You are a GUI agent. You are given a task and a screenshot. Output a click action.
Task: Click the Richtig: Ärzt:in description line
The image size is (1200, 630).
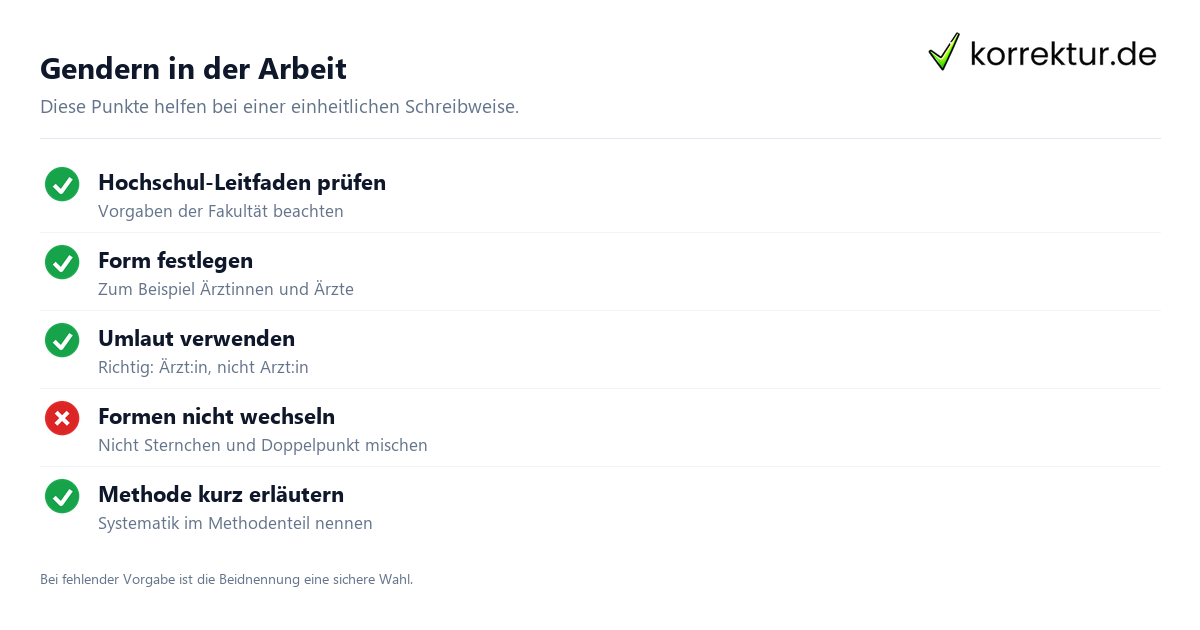pyautogui.click(x=203, y=368)
